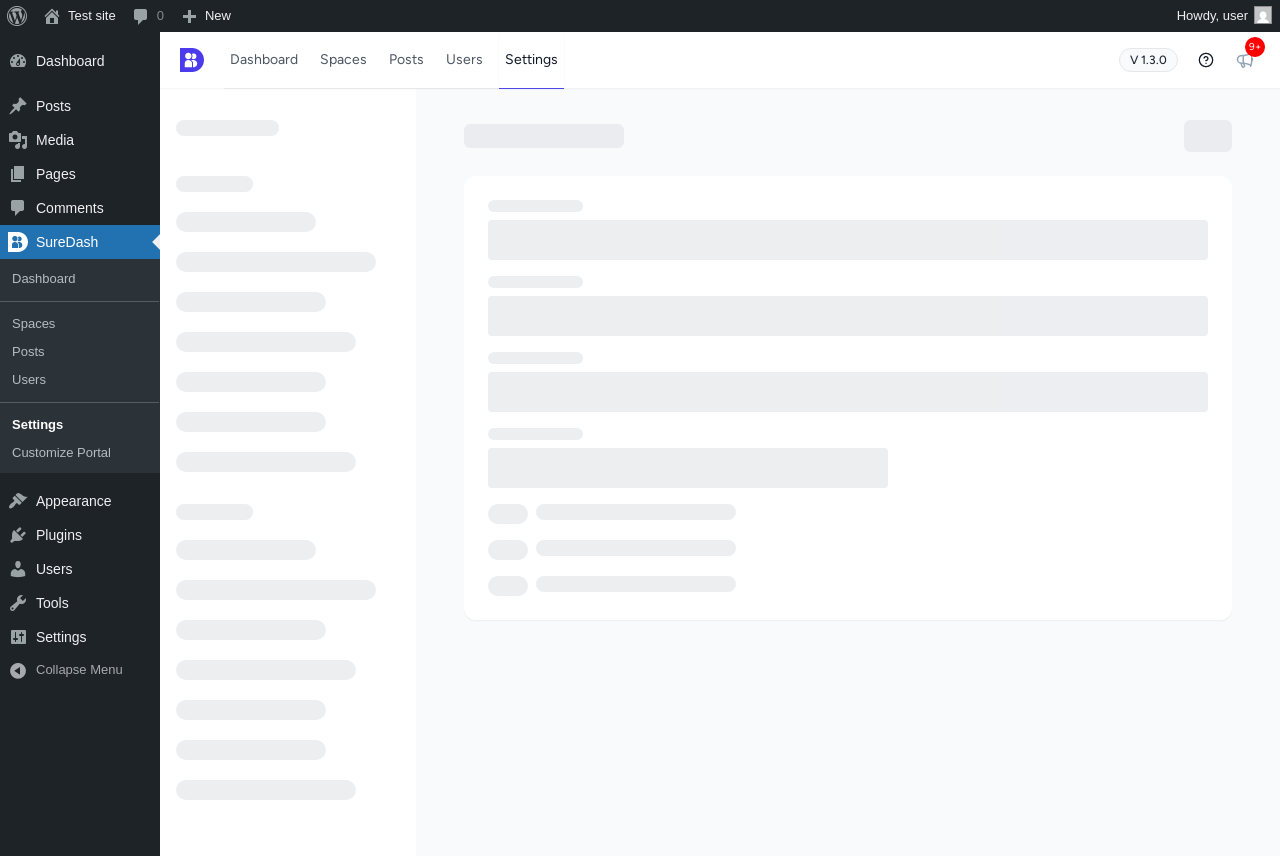
Task: Open the Tools menu in sidebar
Action: [x=80, y=603]
